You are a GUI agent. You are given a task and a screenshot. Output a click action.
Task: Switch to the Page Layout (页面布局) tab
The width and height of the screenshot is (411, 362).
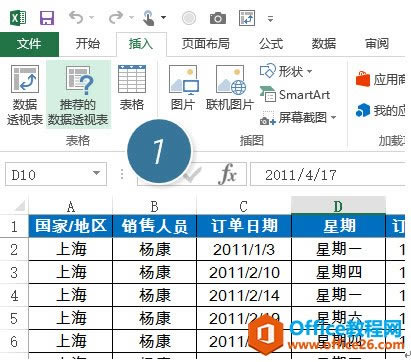(206, 44)
